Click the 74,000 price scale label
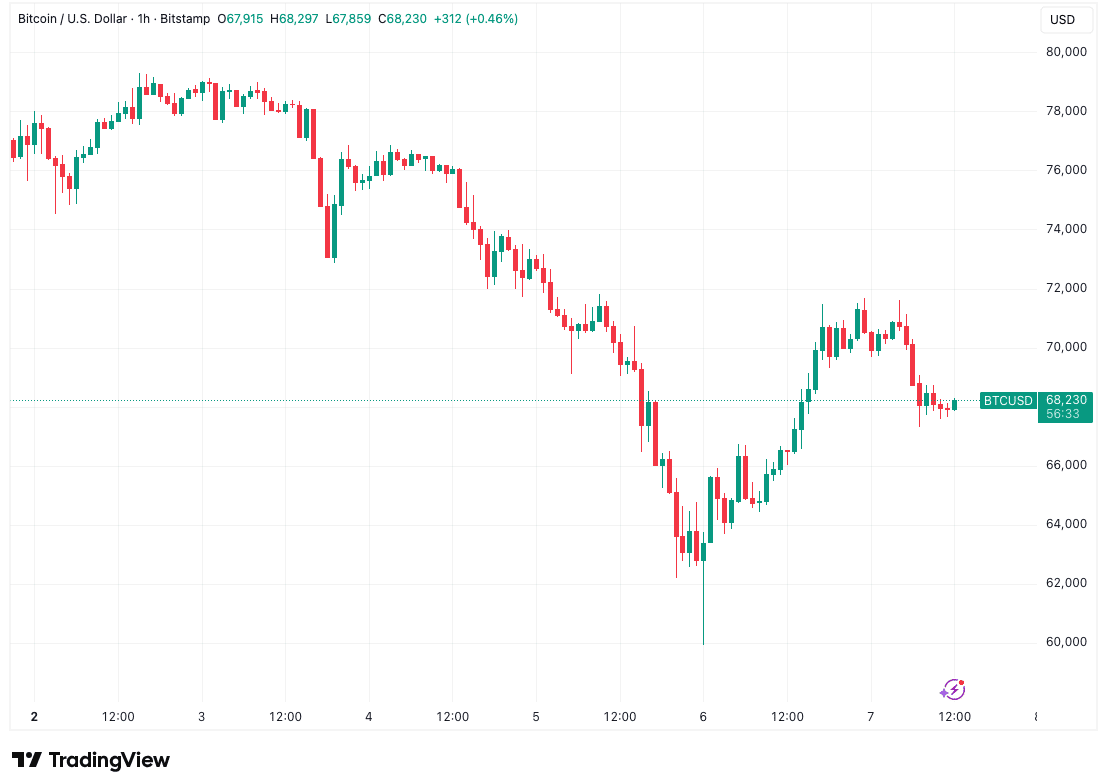The height and width of the screenshot is (774, 1107). pos(1066,229)
